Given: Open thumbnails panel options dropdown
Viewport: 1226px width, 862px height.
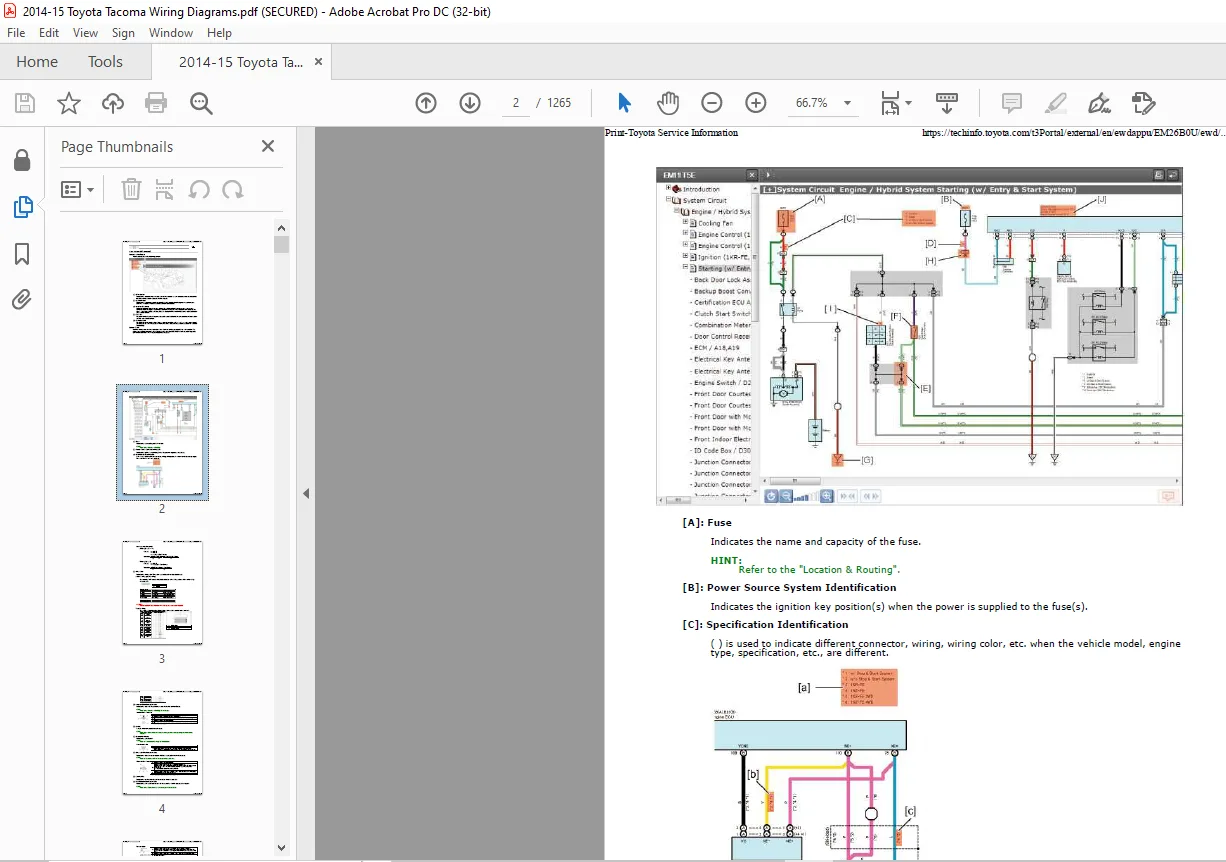Looking at the screenshot, I should tap(77, 189).
